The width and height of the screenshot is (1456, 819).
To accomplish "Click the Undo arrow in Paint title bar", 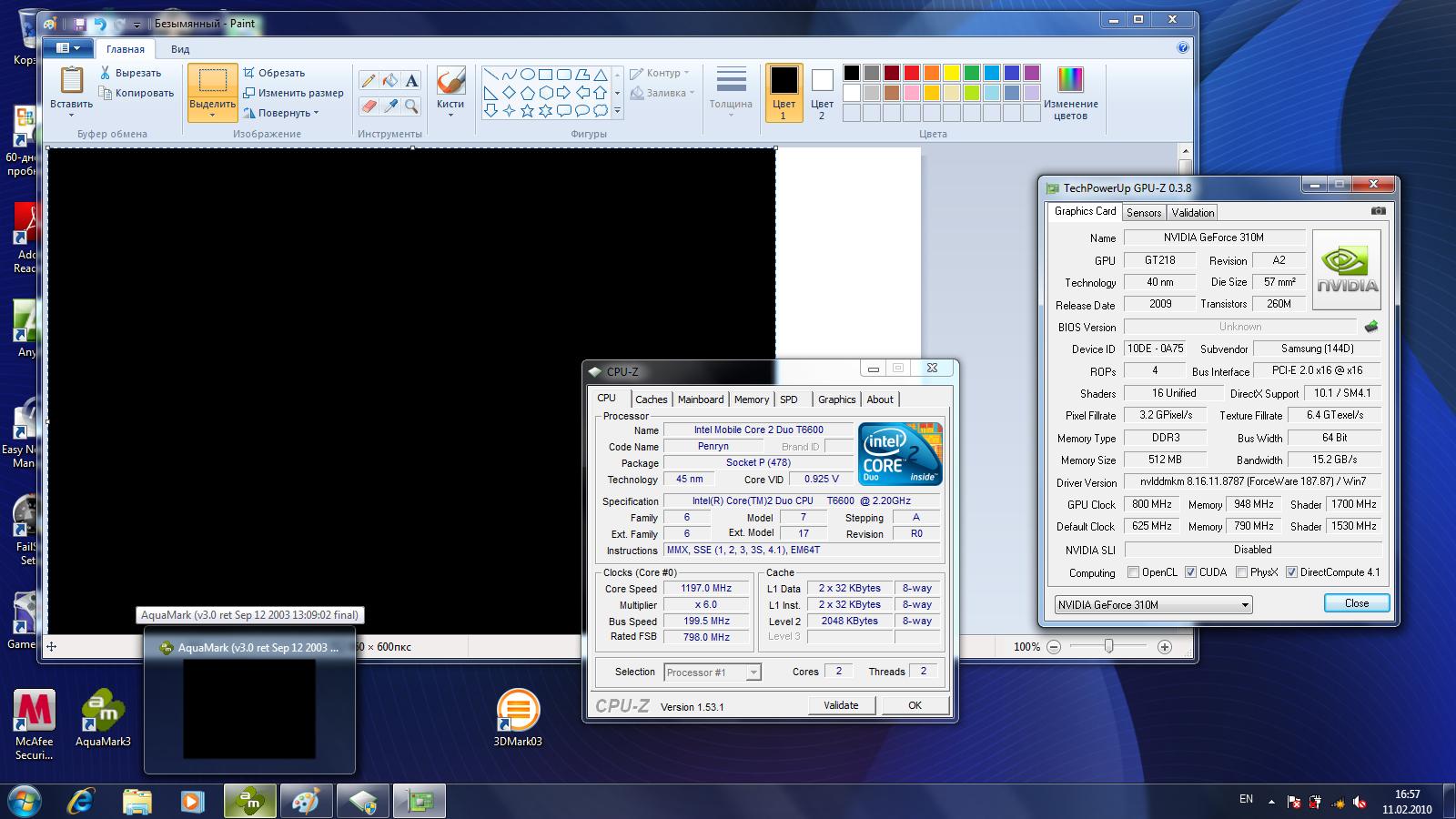I will (100, 24).
